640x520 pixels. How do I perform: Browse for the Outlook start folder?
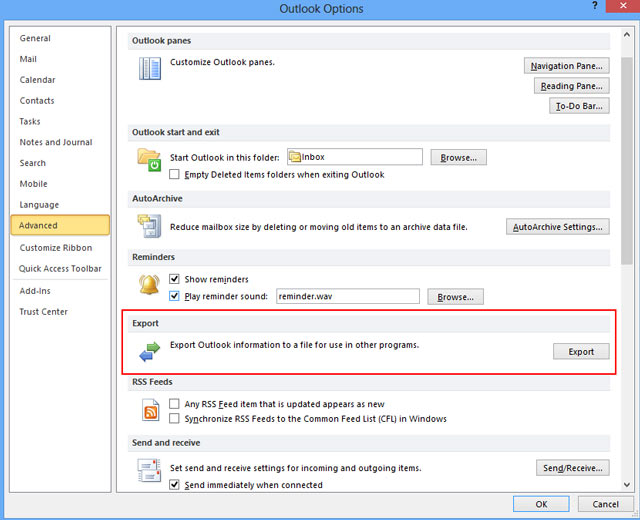pyautogui.click(x=458, y=158)
